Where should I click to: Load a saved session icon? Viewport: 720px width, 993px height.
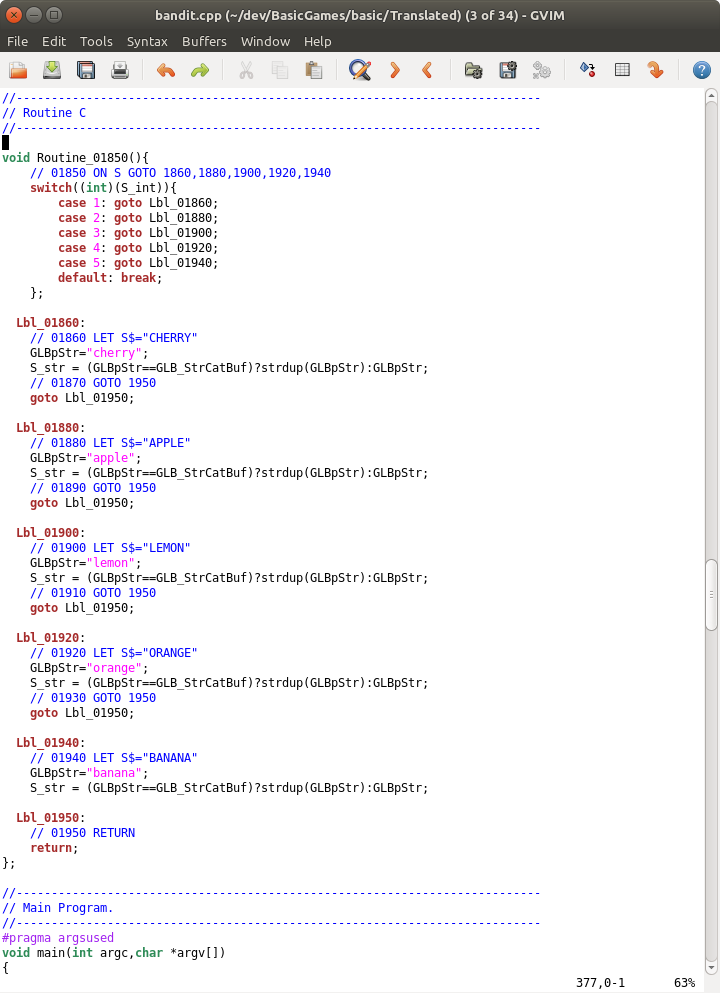click(x=474, y=70)
